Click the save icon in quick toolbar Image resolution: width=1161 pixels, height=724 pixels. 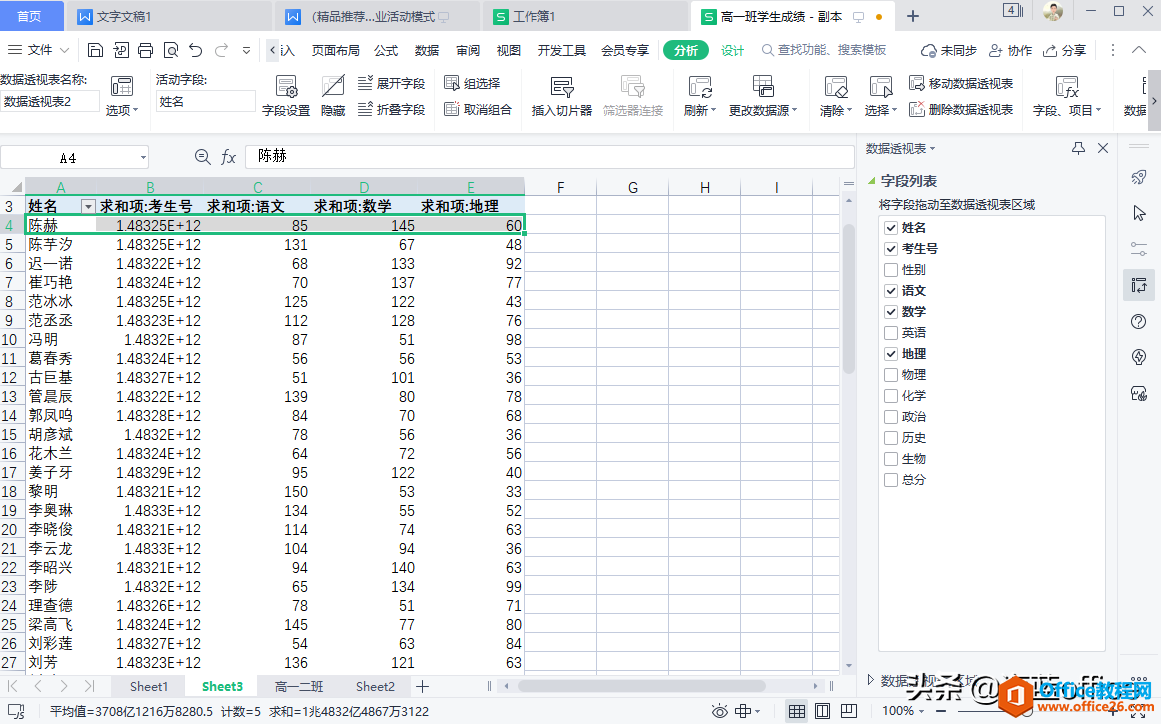[96, 50]
